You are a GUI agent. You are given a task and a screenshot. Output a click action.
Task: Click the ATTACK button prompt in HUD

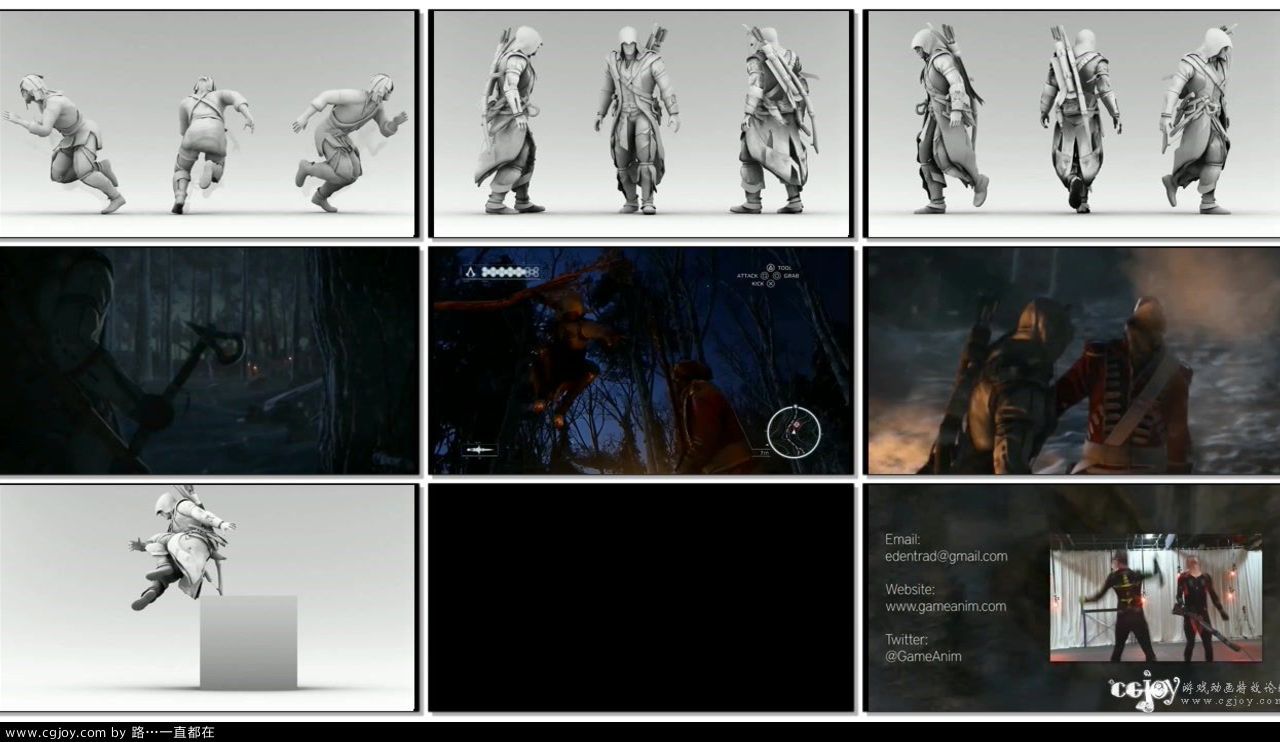[x=751, y=275]
